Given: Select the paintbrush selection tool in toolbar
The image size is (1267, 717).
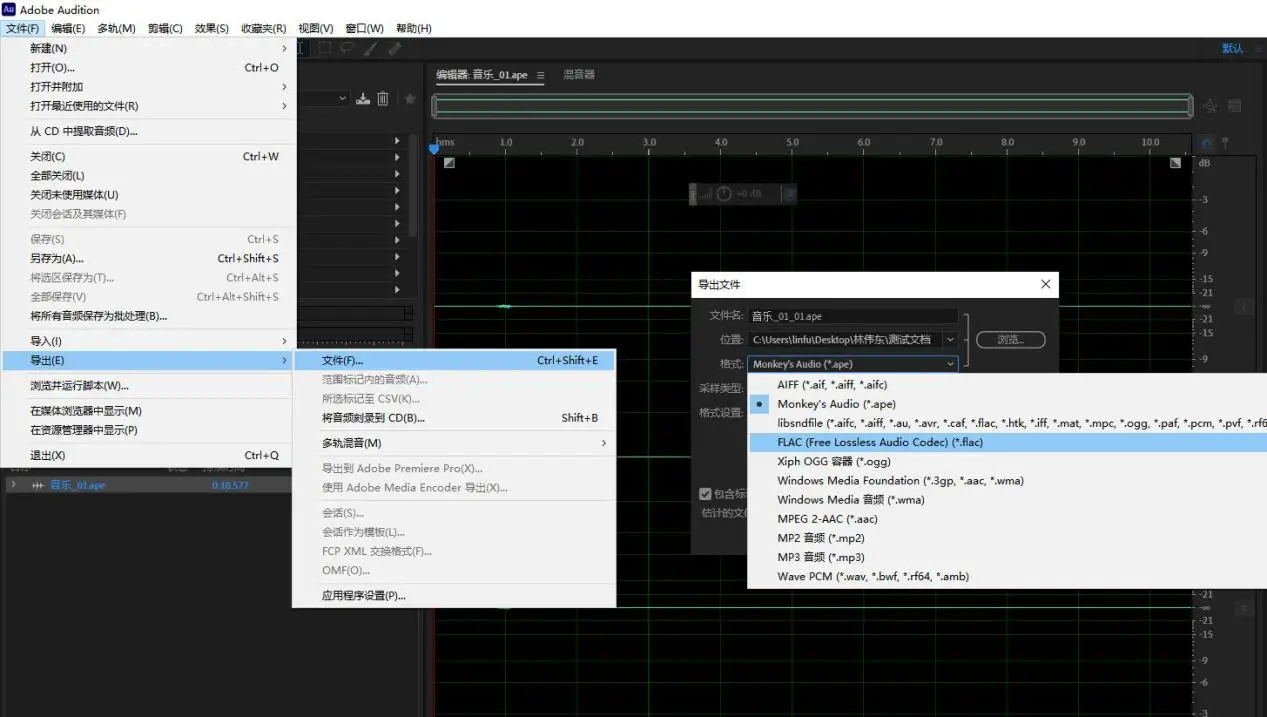Looking at the screenshot, I should [371, 47].
